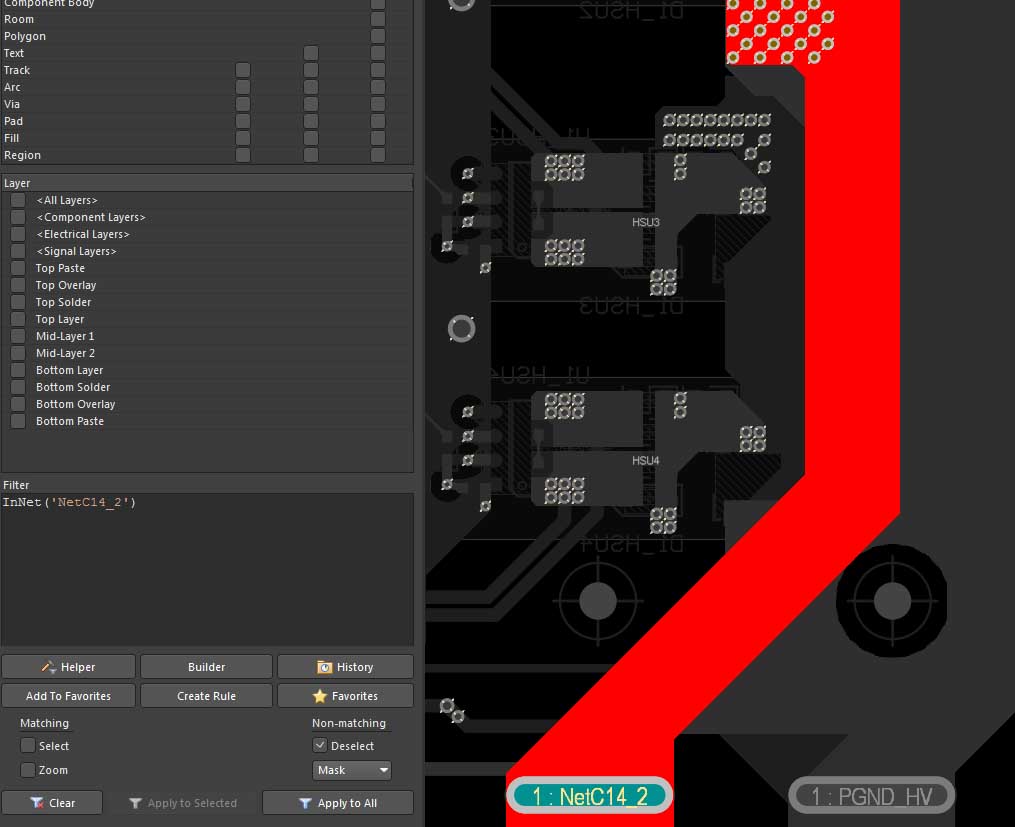The image size is (1015, 827).
Task: Clear the current filter
Action: click(52, 803)
